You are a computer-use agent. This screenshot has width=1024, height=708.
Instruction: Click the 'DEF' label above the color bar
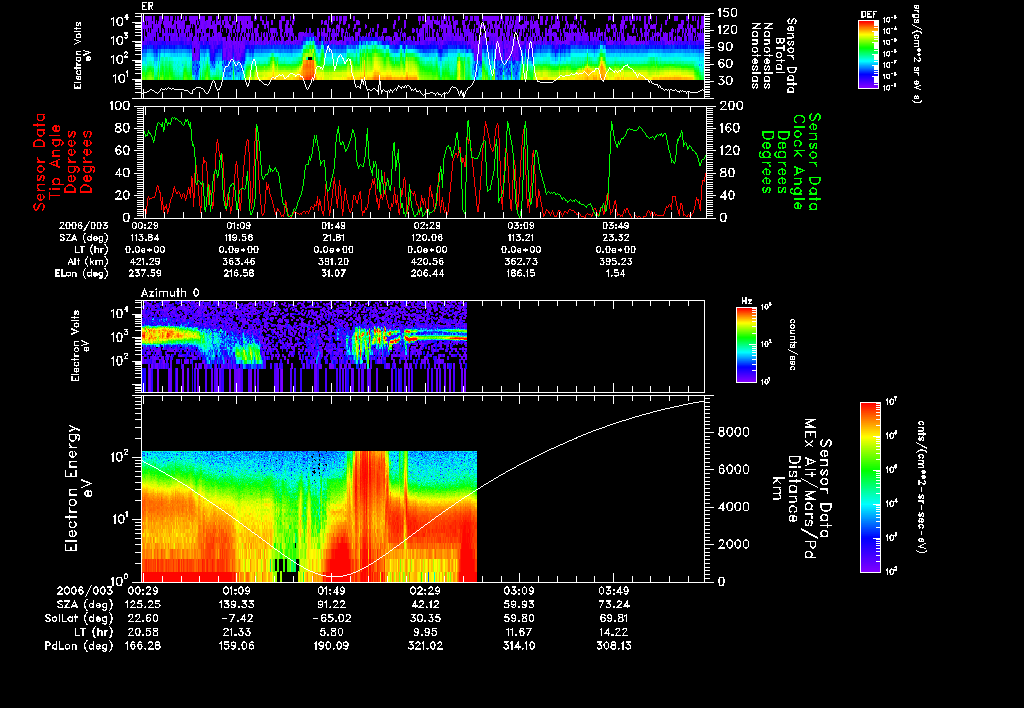868,14
